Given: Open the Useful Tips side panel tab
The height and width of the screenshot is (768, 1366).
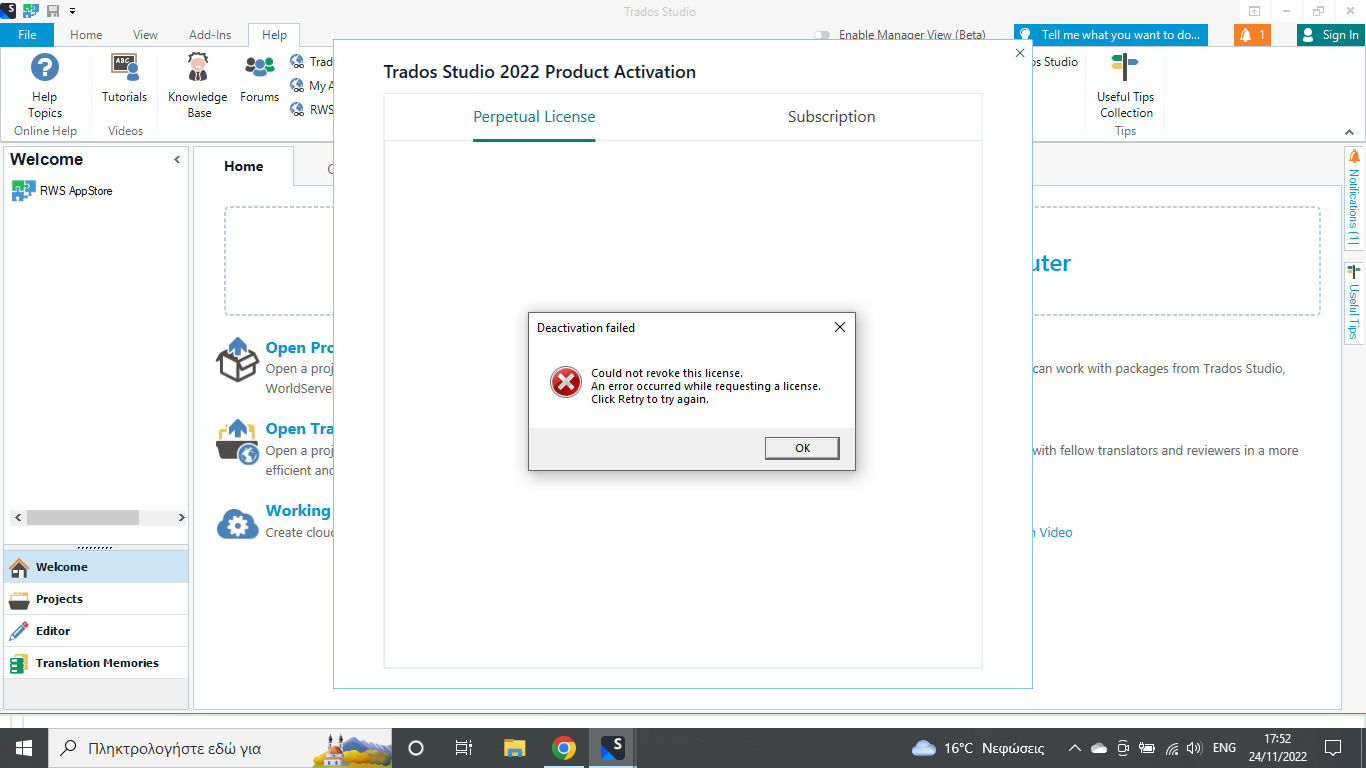Looking at the screenshot, I should 1354,303.
